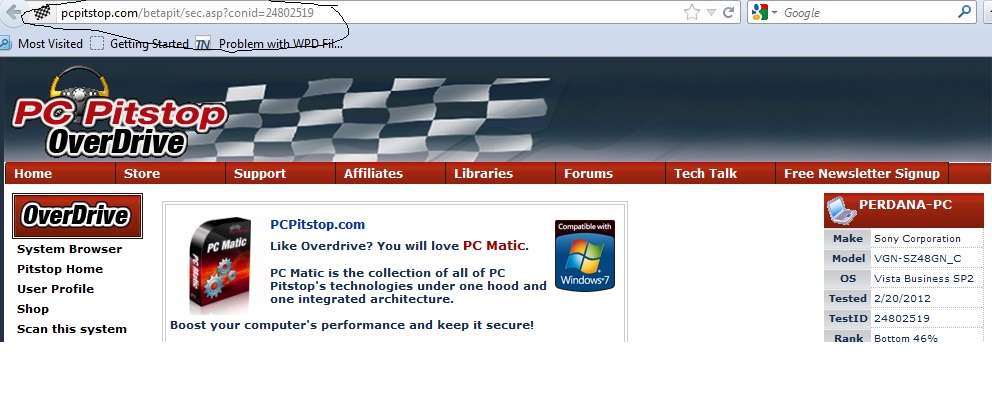Screen dimensions: 992x416
Task: Click the search magnifier icon
Action: [965, 11]
